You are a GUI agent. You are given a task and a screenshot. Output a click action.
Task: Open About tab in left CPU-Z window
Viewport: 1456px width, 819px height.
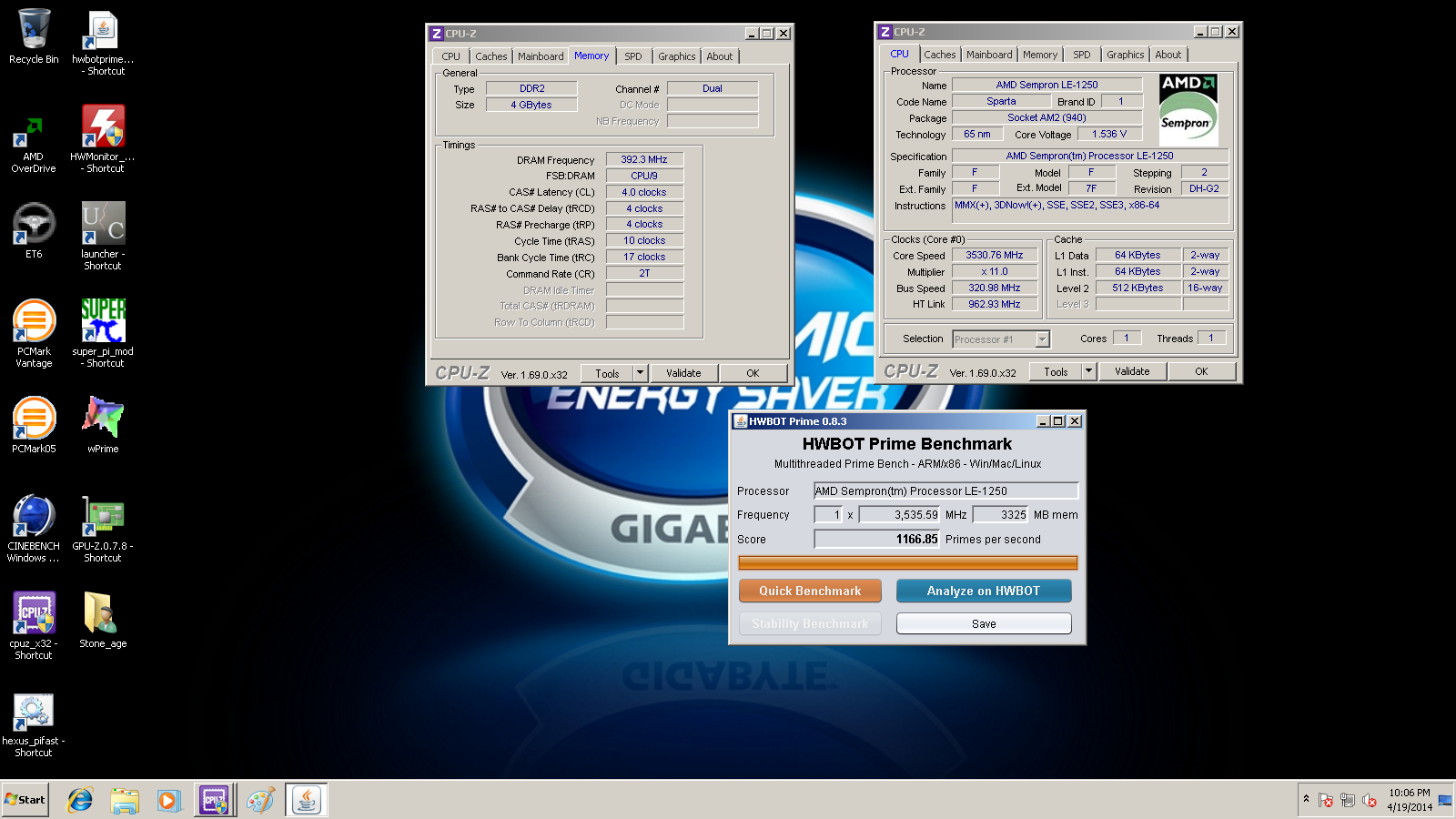pyautogui.click(x=720, y=56)
